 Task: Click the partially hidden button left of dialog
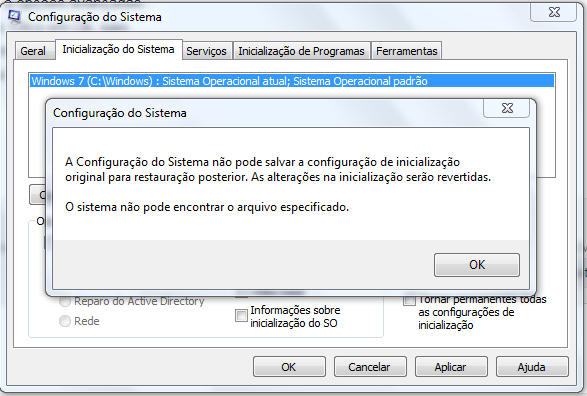pyautogui.click(x=37, y=195)
